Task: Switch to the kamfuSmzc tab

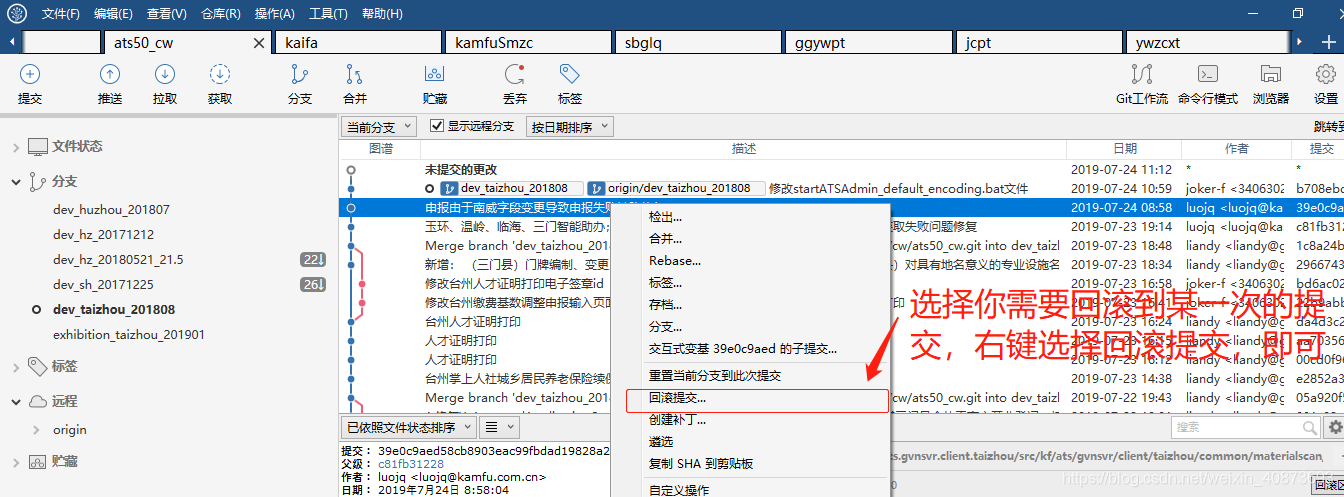Action: tap(528, 43)
